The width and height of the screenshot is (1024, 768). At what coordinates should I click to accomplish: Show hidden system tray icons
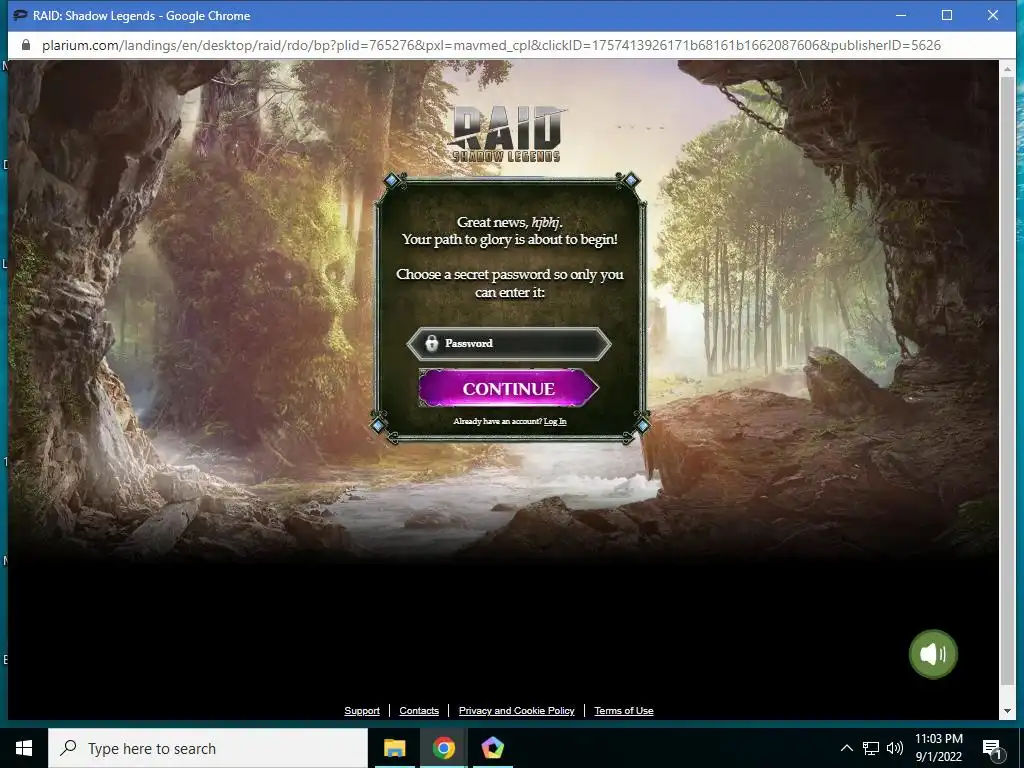click(846, 748)
